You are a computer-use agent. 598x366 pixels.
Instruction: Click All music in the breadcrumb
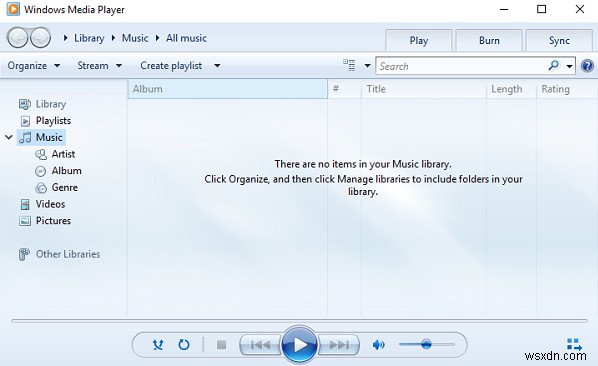coord(186,38)
